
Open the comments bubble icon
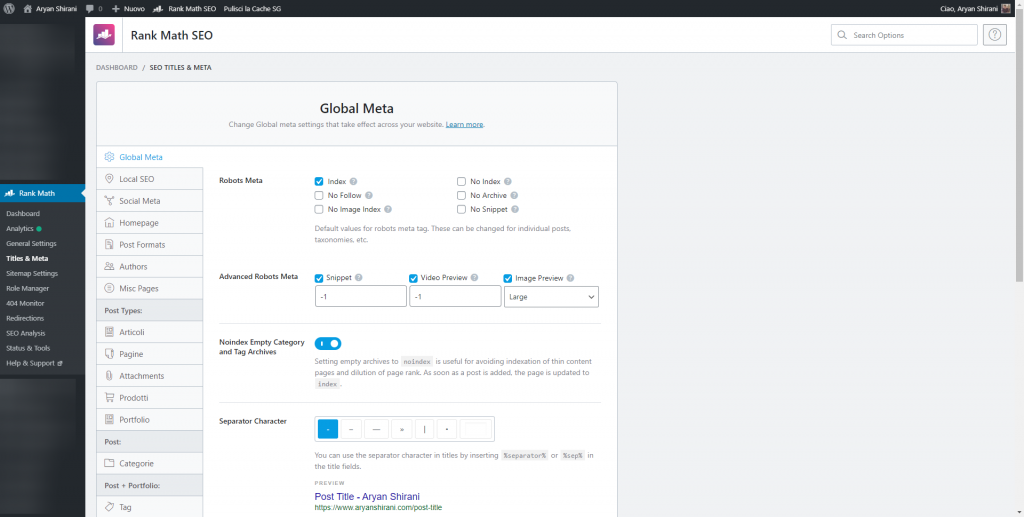coord(92,8)
